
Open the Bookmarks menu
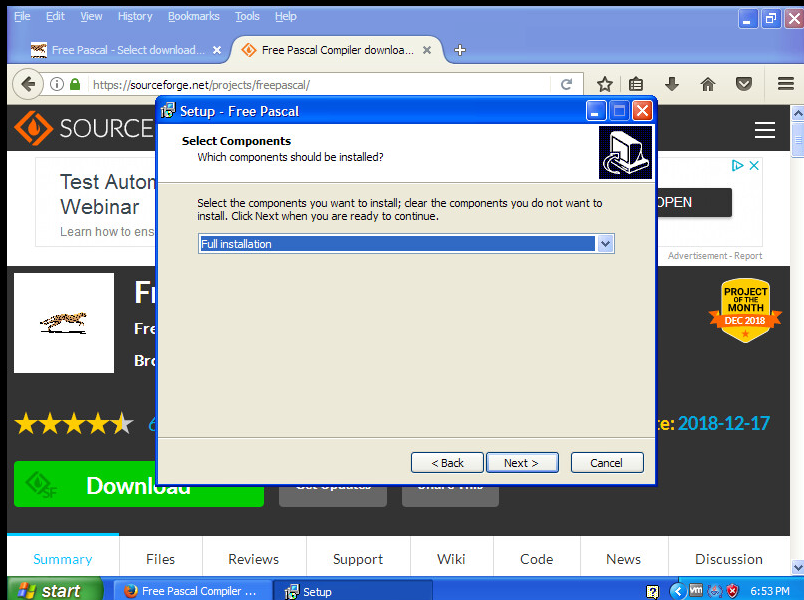pos(194,16)
